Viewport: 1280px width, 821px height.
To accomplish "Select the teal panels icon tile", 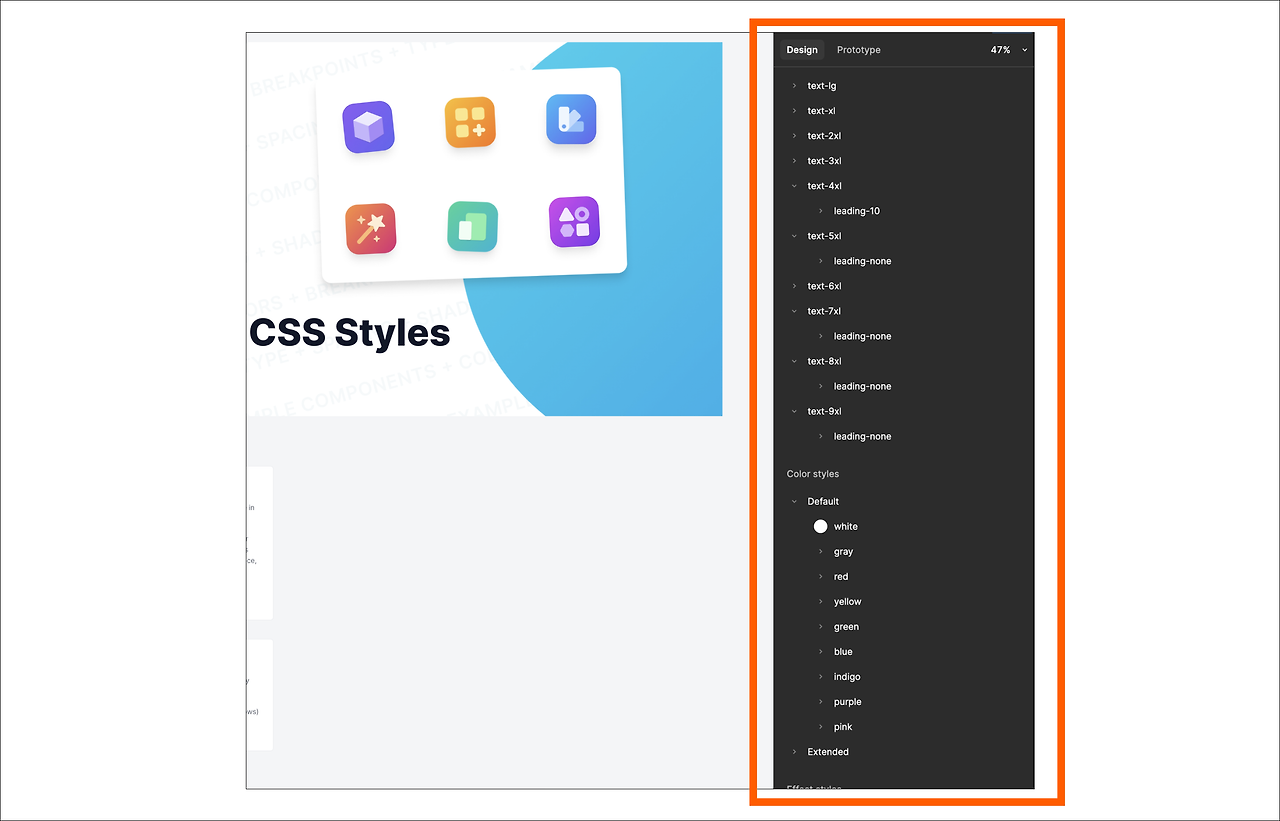I will [x=471, y=226].
